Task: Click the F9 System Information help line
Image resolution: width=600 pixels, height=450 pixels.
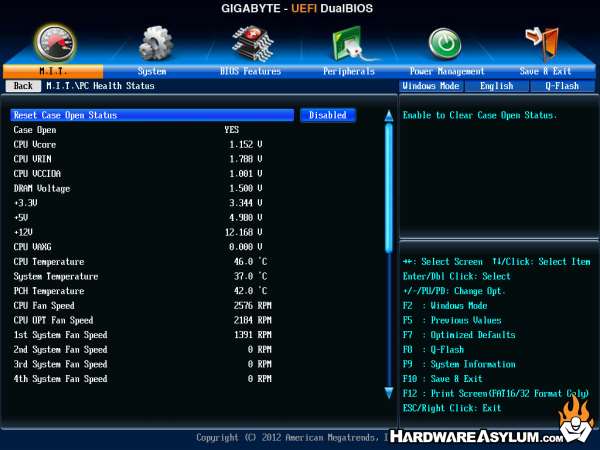Action: [459, 364]
